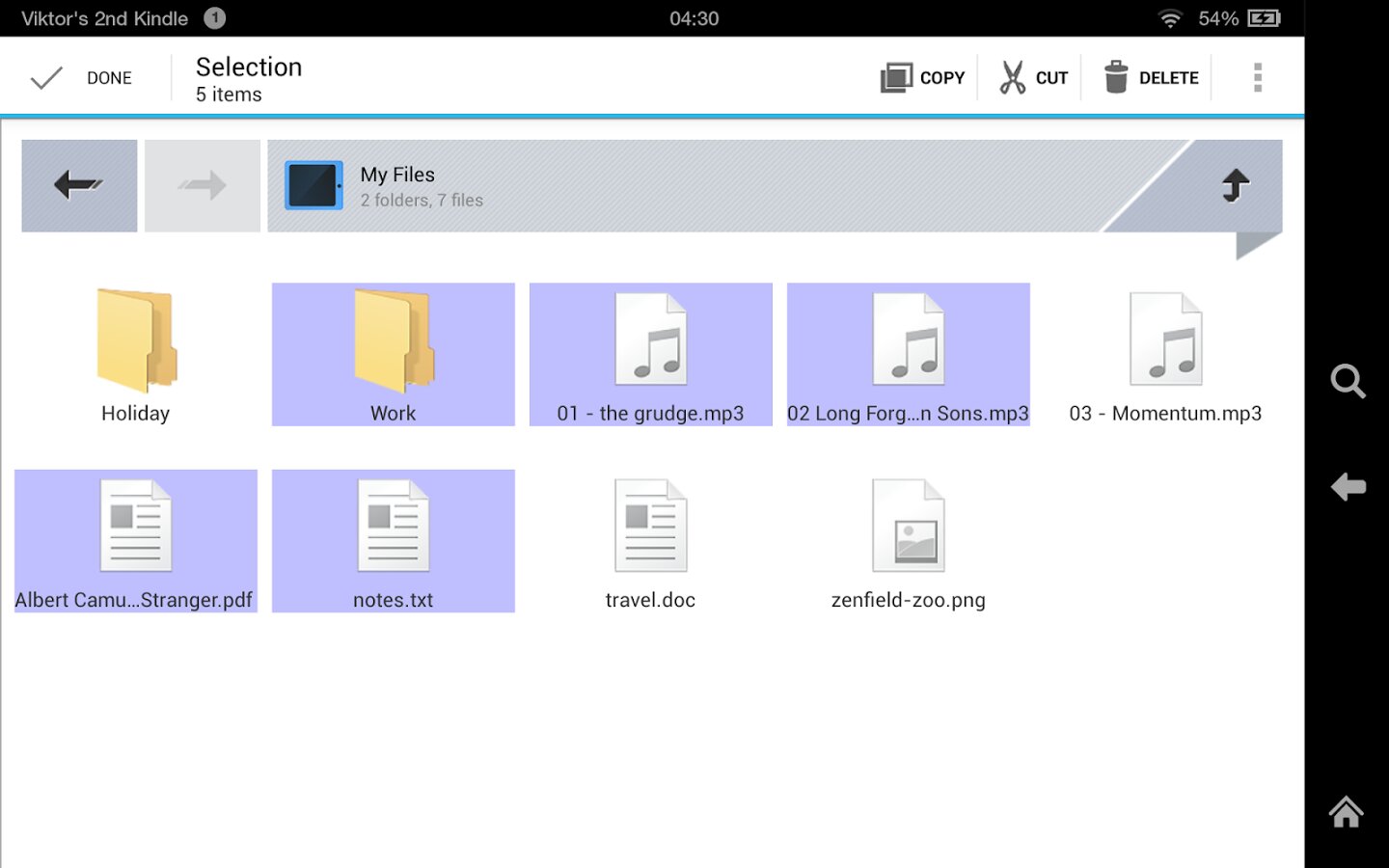Open the notification badge in status bar

[215, 18]
